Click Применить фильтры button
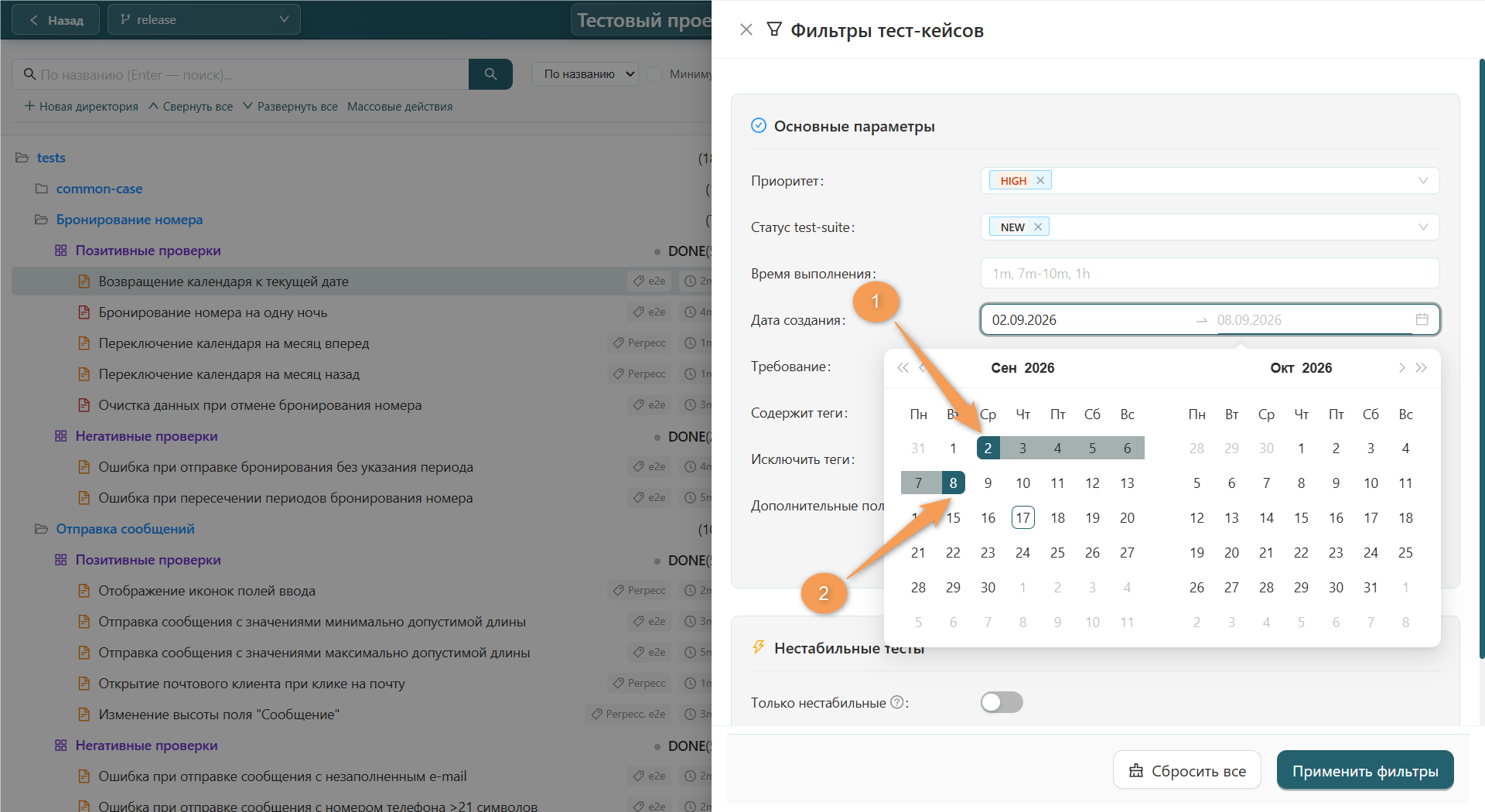This screenshot has width=1485, height=812. click(x=1365, y=770)
